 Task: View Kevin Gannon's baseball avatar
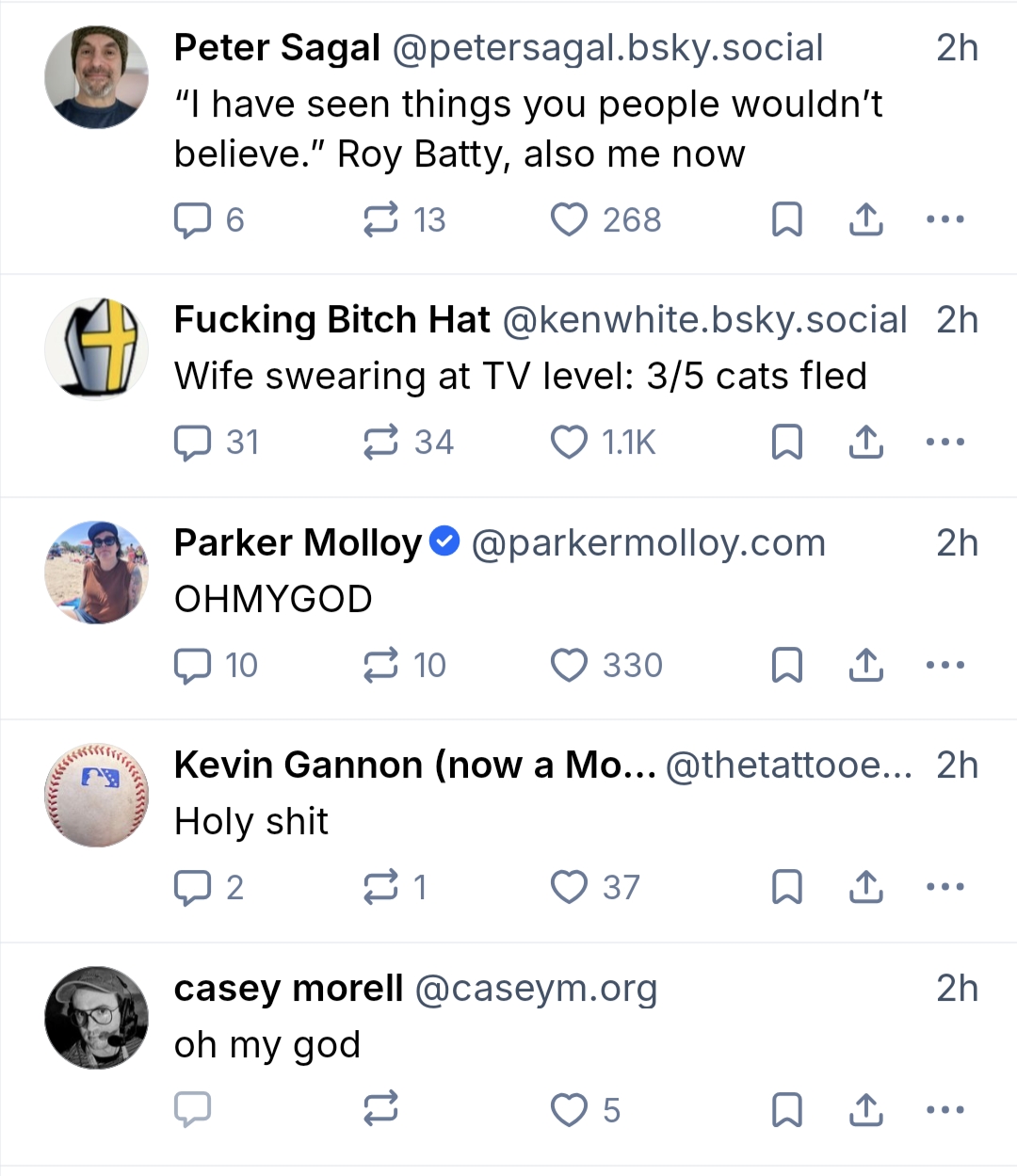pos(96,796)
